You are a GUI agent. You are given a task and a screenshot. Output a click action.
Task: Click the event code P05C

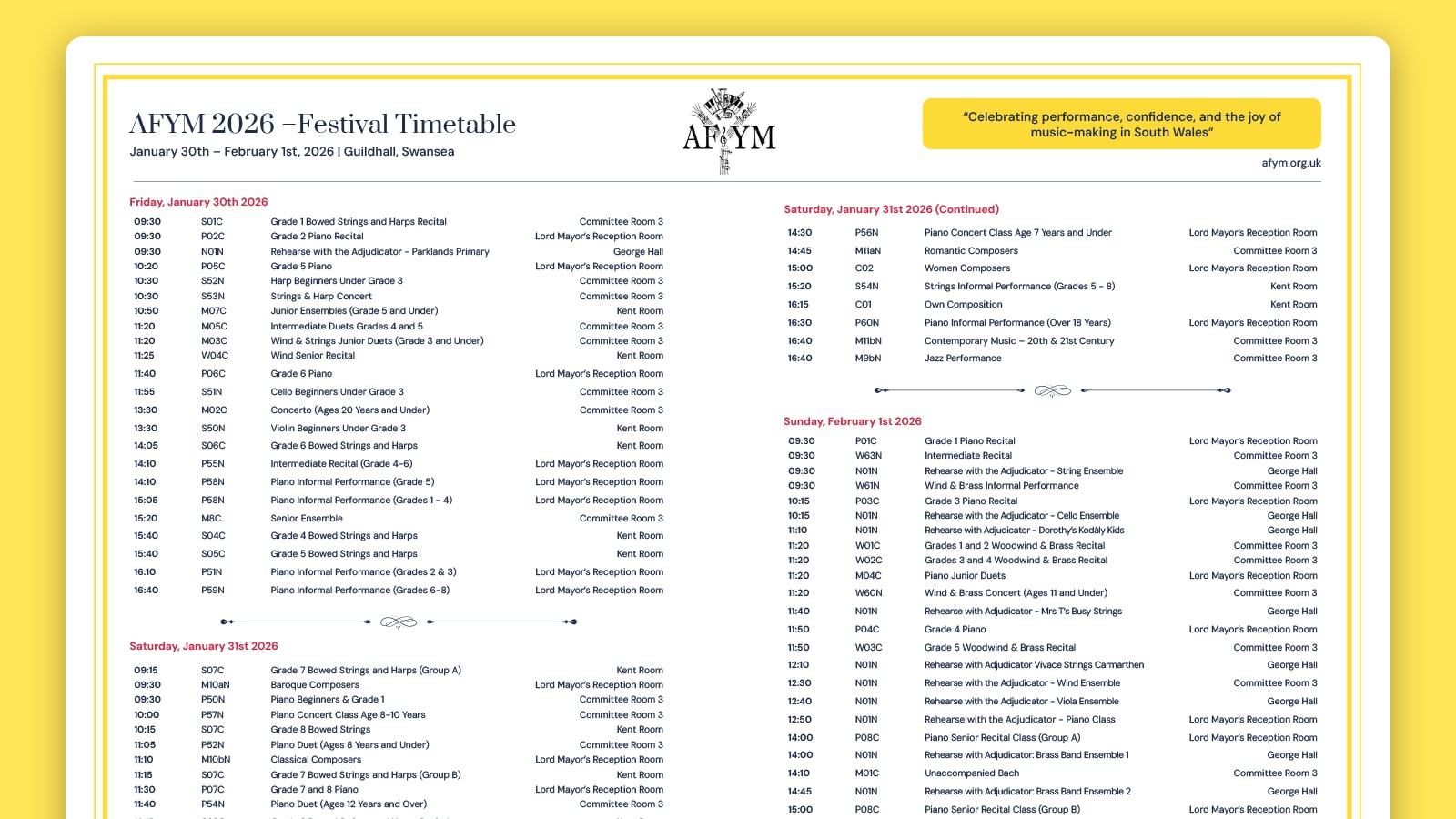tap(213, 267)
